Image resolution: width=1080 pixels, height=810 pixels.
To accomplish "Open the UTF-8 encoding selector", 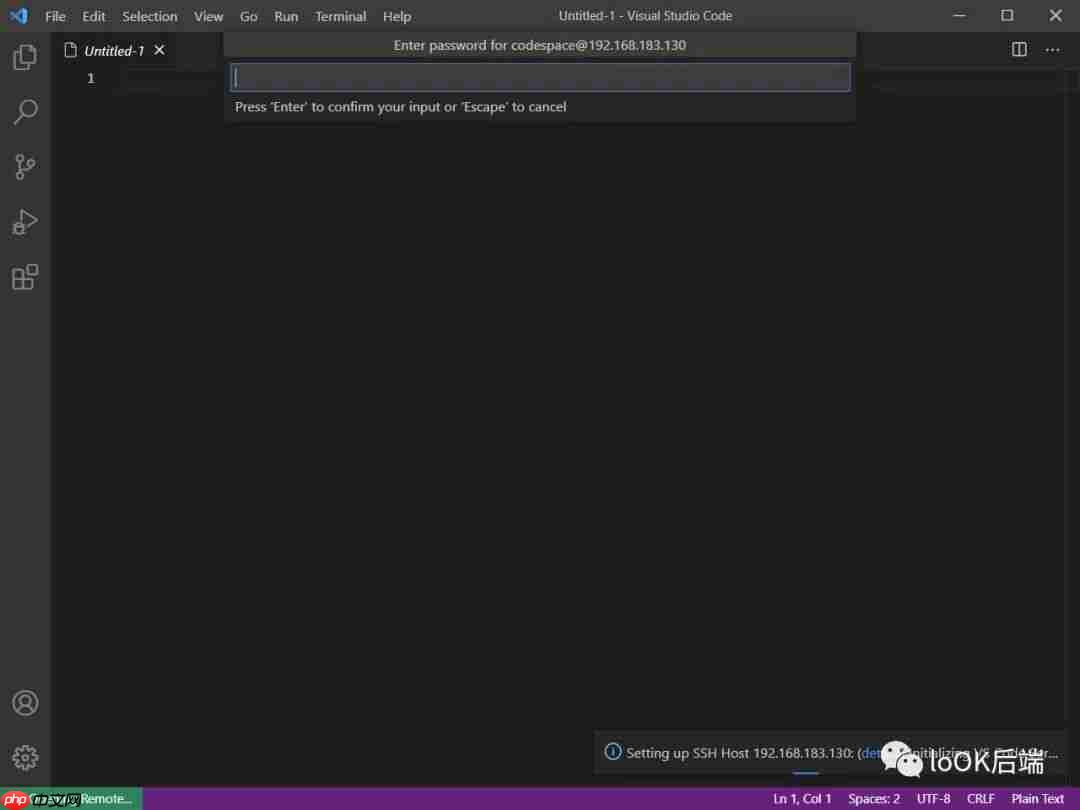I will pos(933,799).
